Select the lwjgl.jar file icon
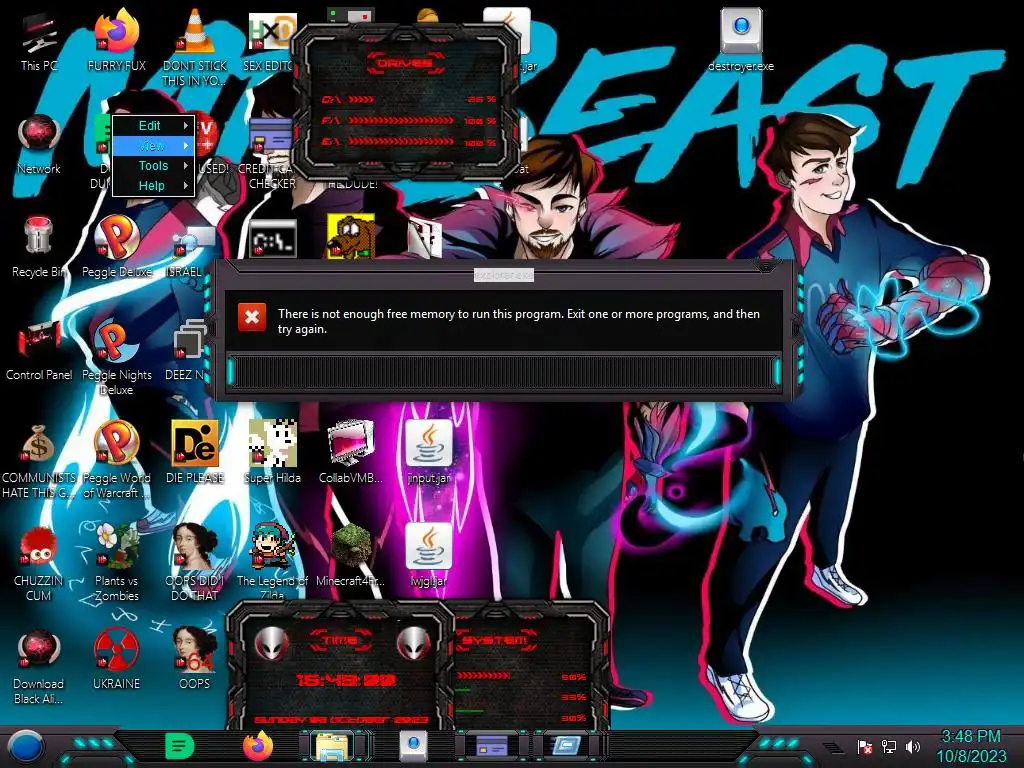The image size is (1024, 768). (428, 555)
